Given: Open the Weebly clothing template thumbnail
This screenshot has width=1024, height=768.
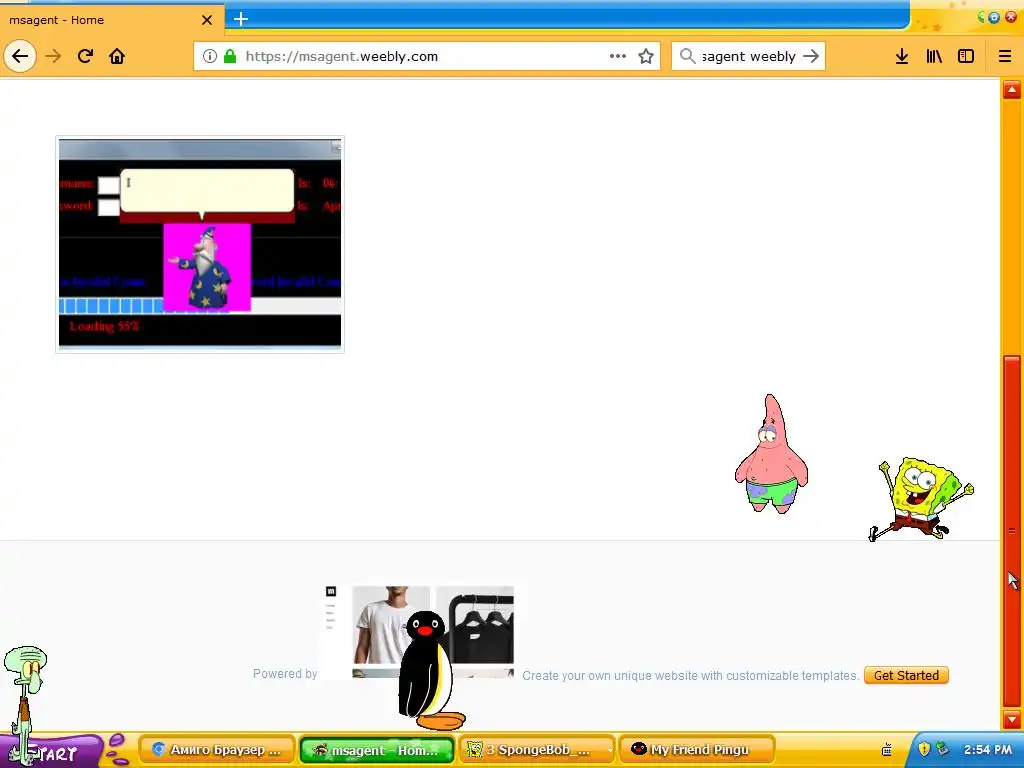Looking at the screenshot, I should [x=419, y=631].
